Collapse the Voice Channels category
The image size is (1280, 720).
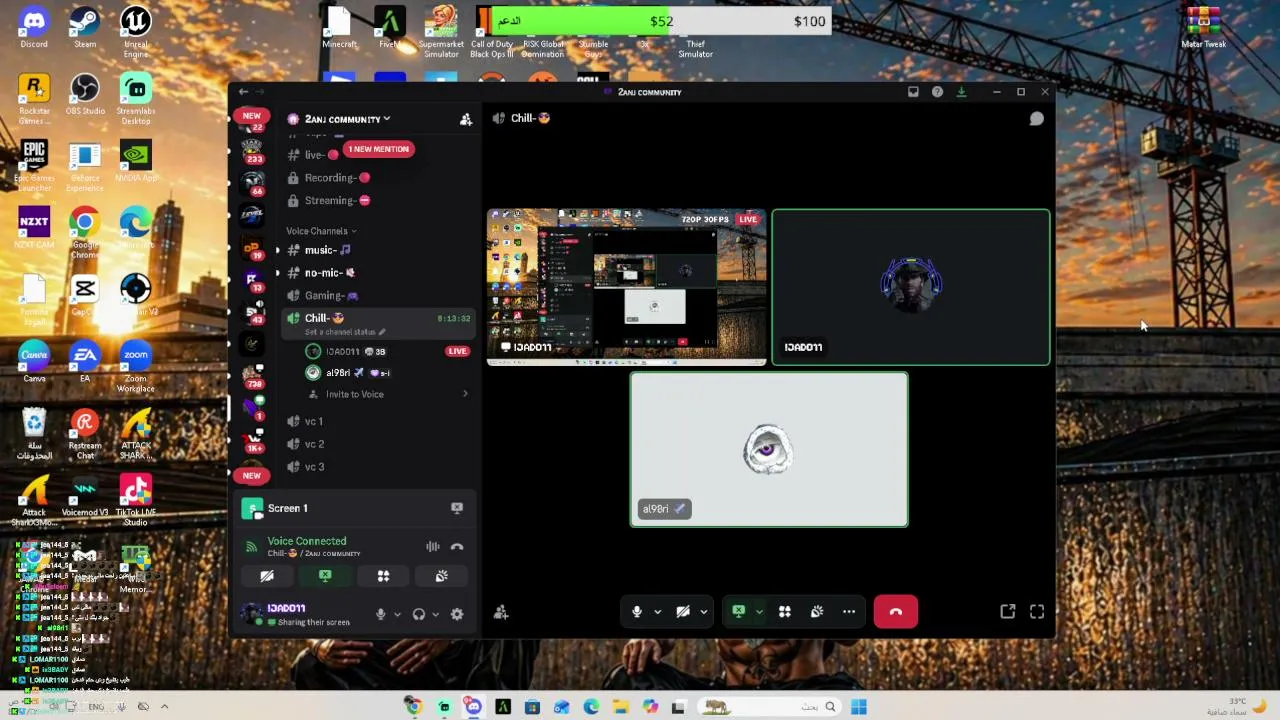321,231
